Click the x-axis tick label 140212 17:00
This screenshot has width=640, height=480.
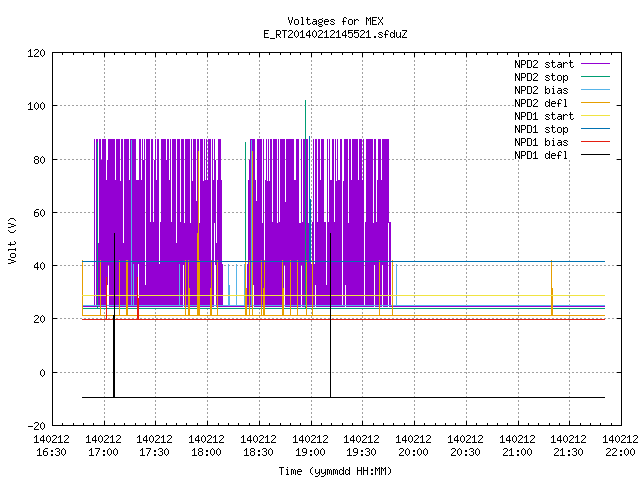pyautogui.click(x=103, y=445)
